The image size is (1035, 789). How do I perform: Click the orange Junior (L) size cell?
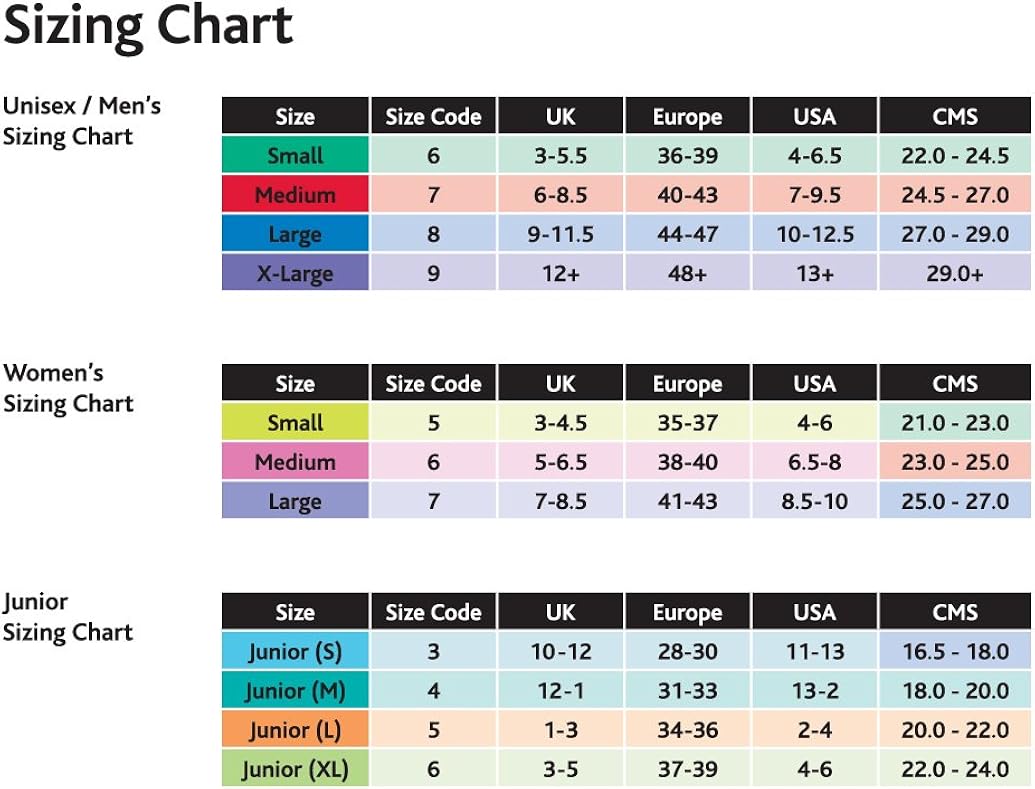[x=295, y=730]
